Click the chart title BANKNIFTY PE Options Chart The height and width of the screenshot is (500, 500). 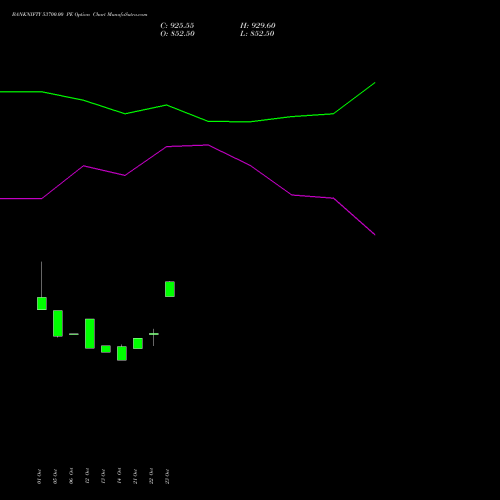[x=79, y=15]
